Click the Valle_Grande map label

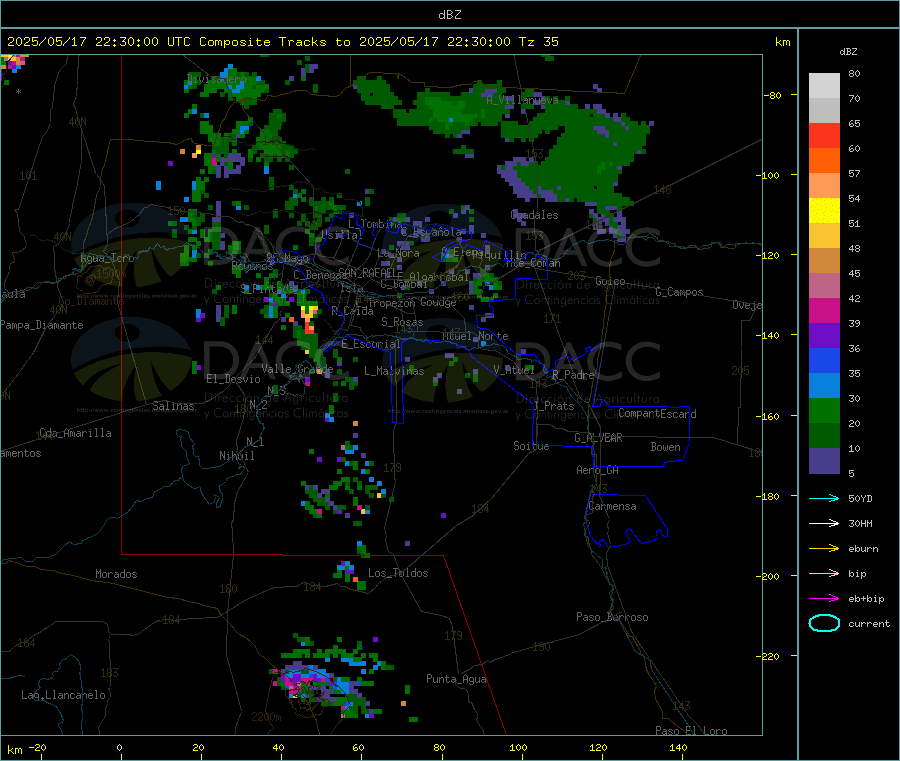(297, 369)
